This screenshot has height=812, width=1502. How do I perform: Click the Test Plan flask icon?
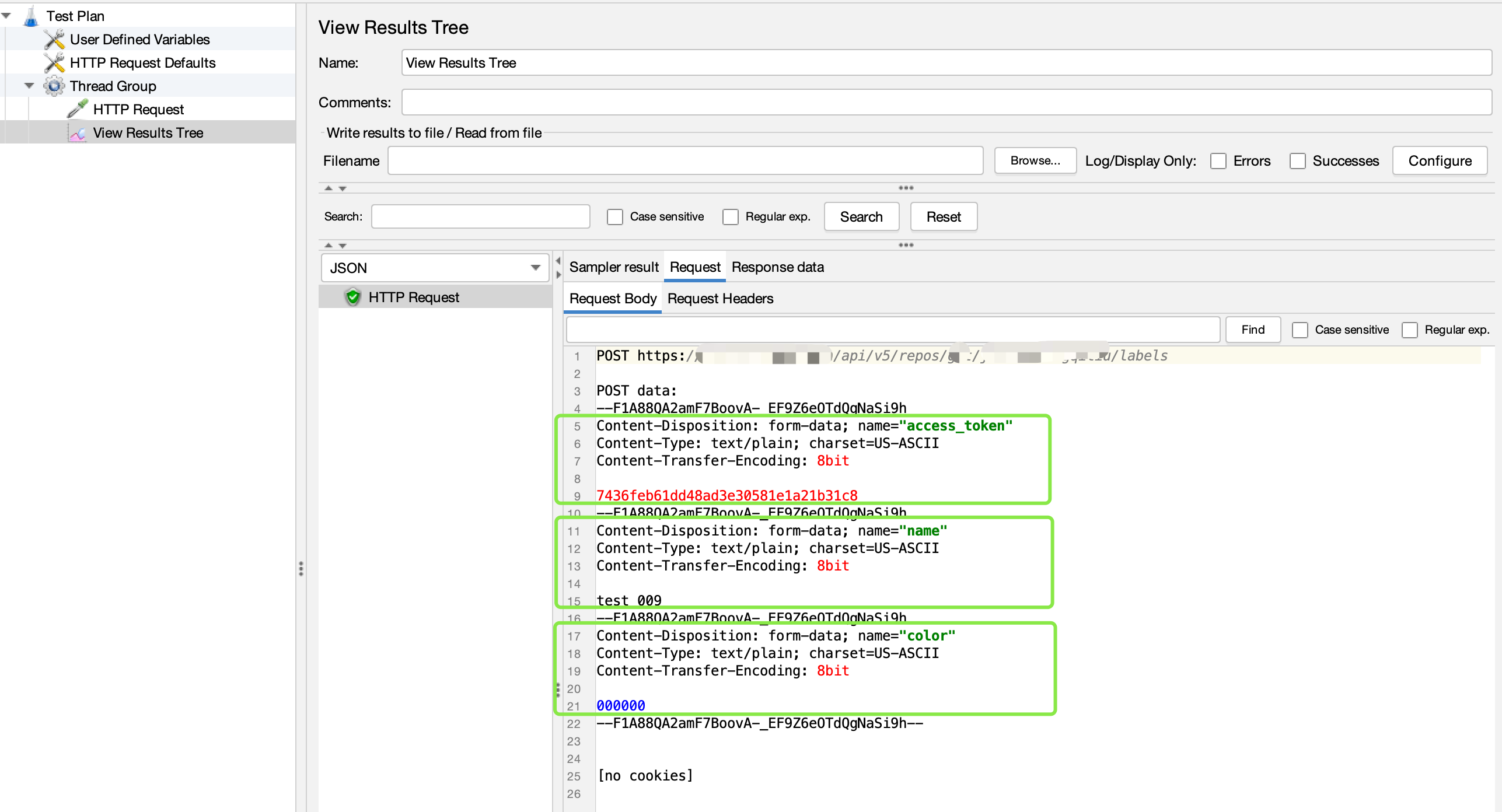(31, 16)
